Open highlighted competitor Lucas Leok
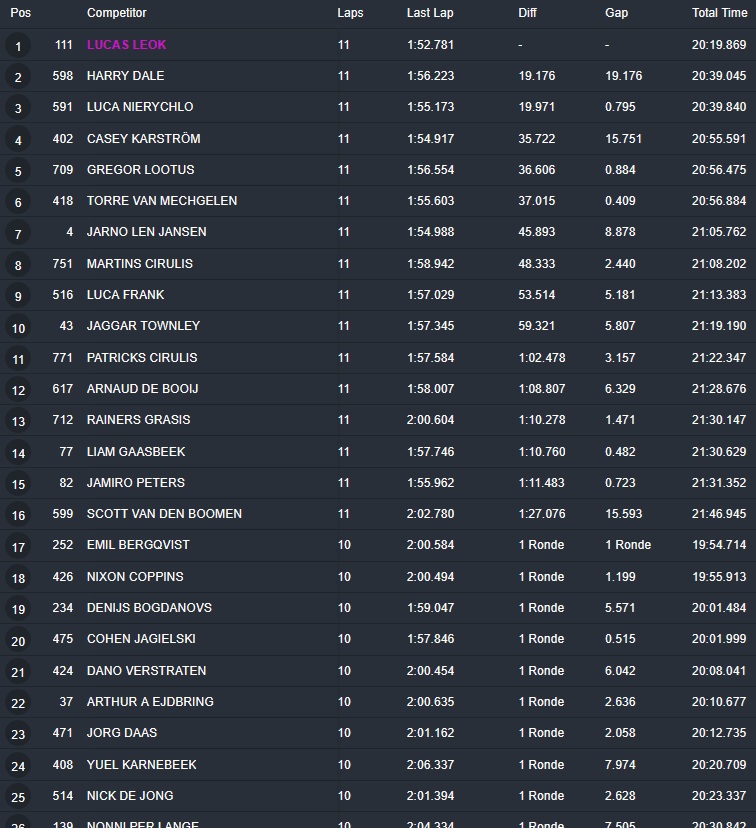 click(126, 45)
